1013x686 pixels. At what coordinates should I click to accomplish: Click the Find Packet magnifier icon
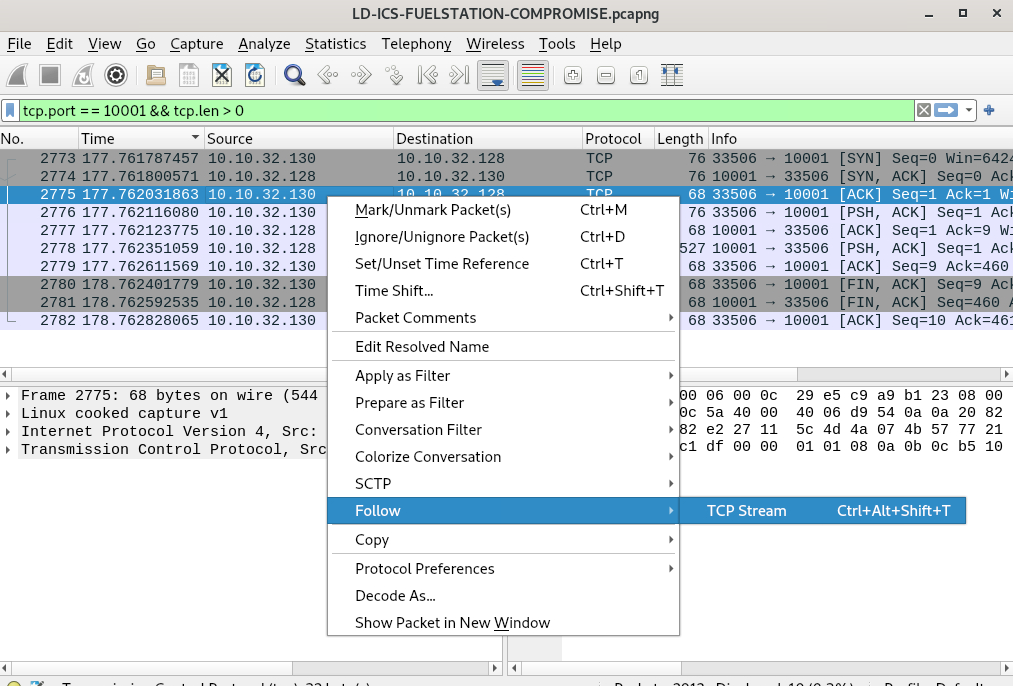[x=294, y=75]
